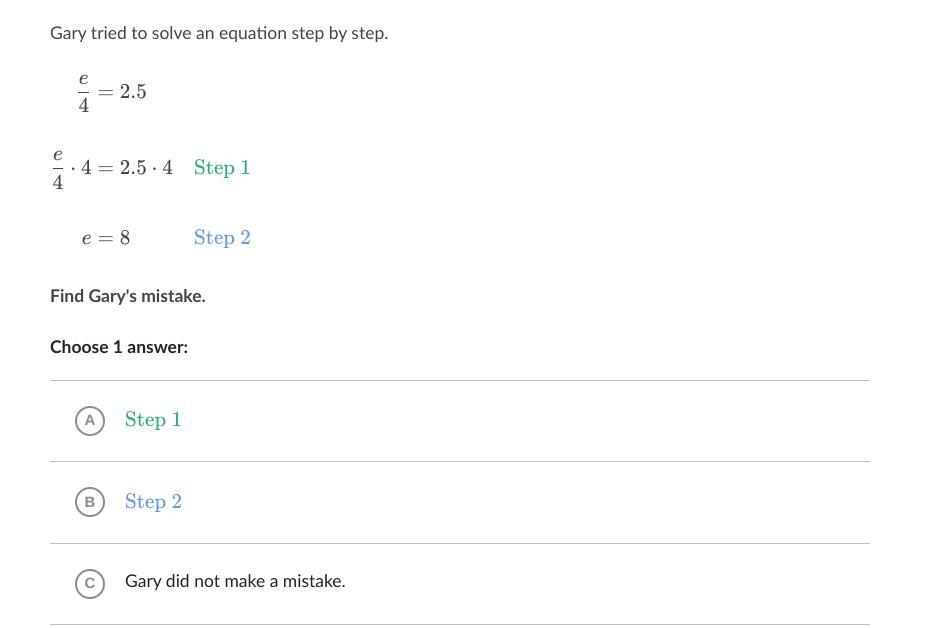Viewport: 926px width, 628px height.
Task: Click the 2.5 in the original equation
Action: pyautogui.click(x=133, y=92)
